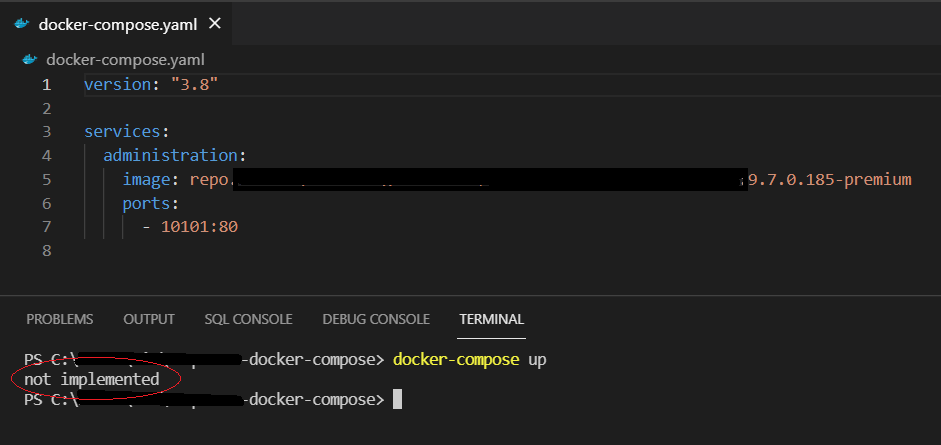Click line number 7 in the gutter

pyautogui.click(x=46, y=227)
